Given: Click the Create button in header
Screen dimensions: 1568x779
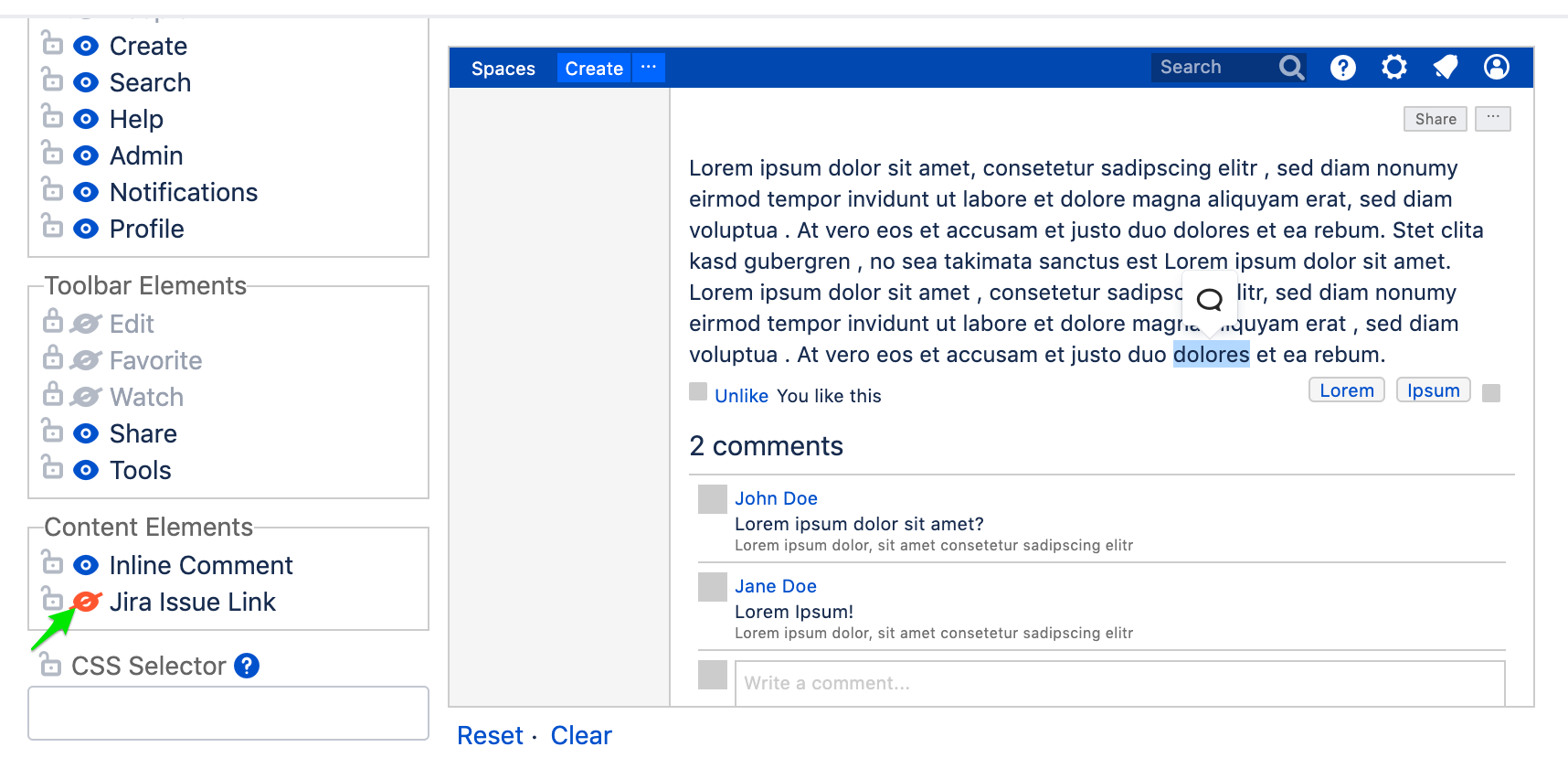Looking at the screenshot, I should click(x=594, y=69).
